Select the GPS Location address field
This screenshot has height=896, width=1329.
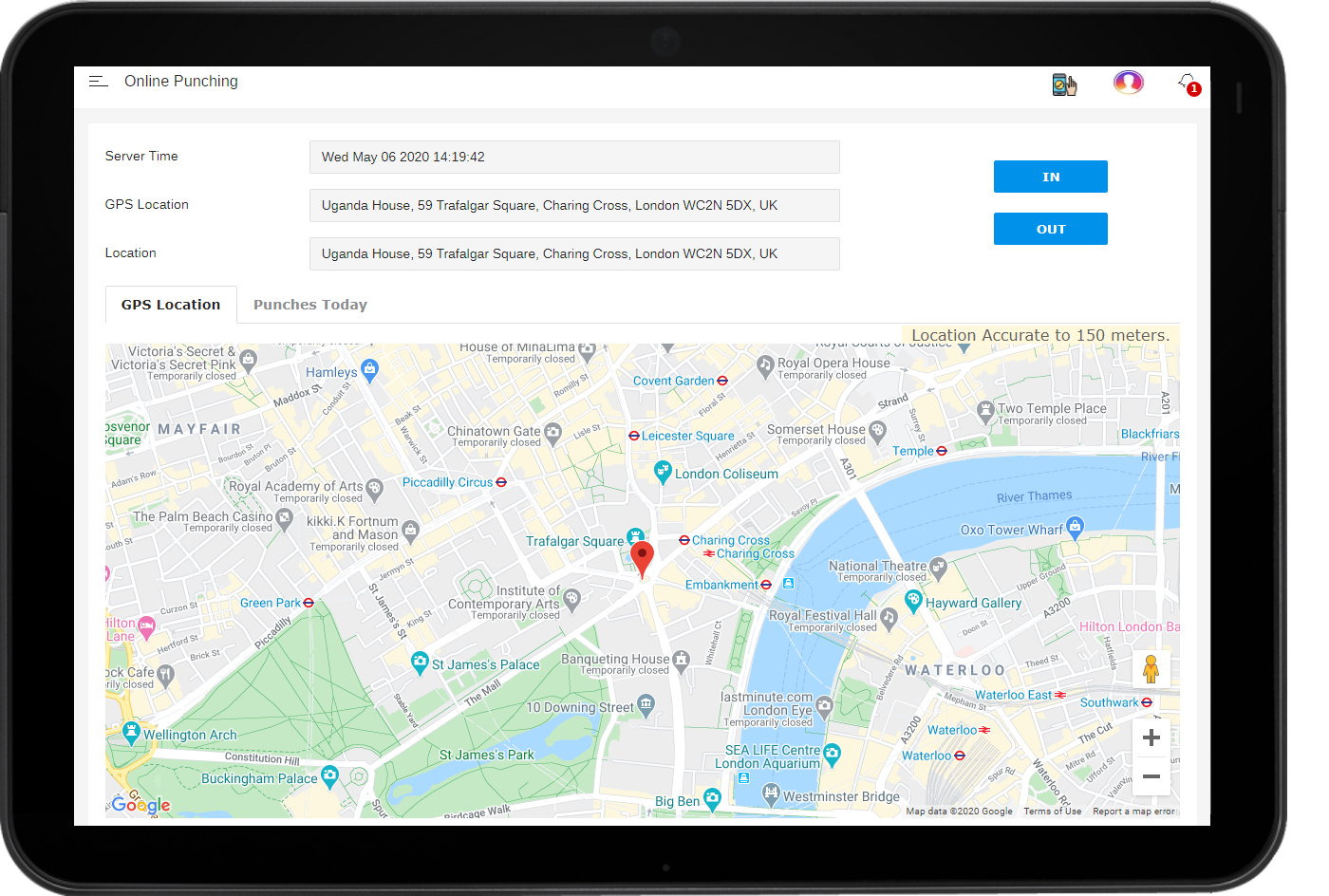click(x=574, y=205)
